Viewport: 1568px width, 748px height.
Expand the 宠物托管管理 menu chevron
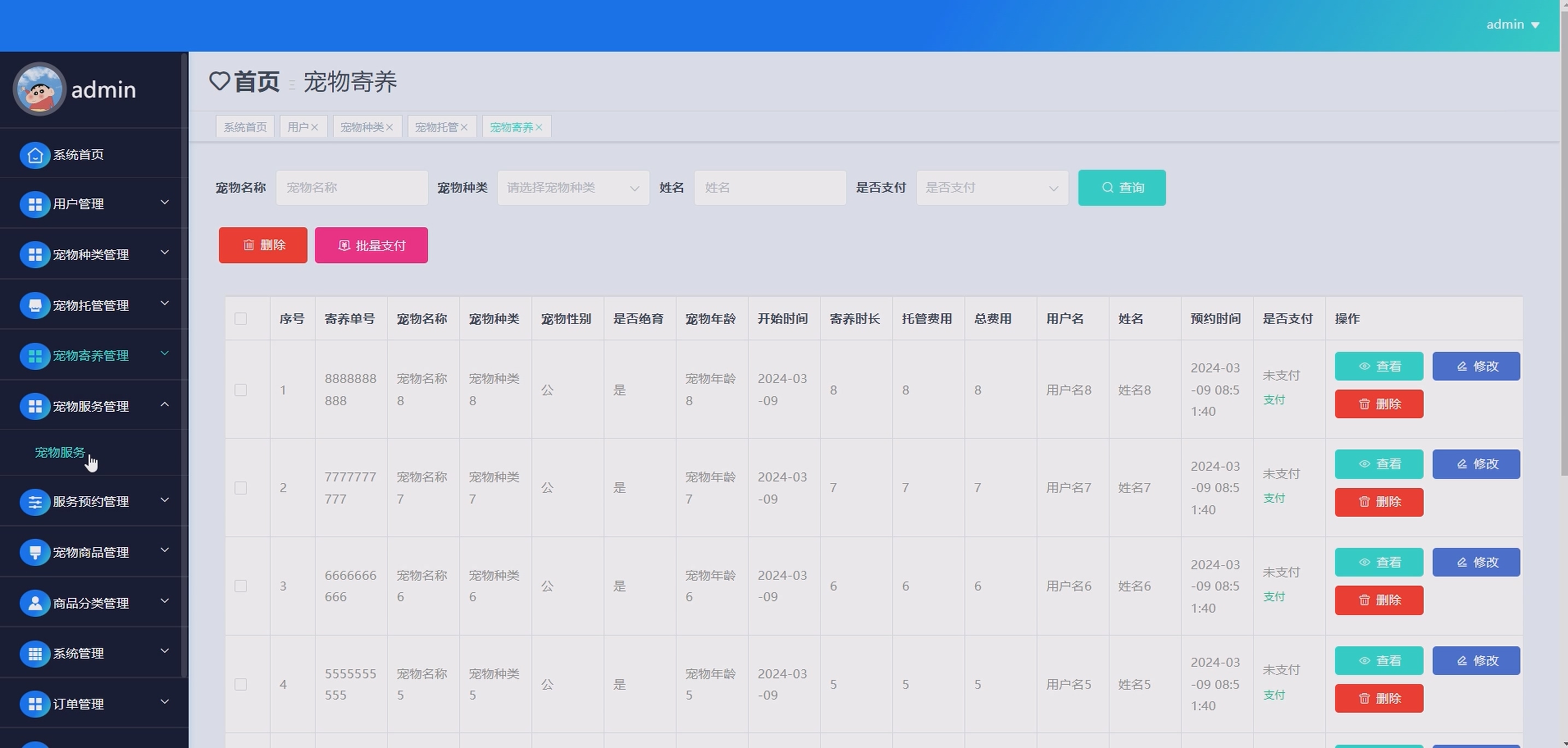click(165, 303)
